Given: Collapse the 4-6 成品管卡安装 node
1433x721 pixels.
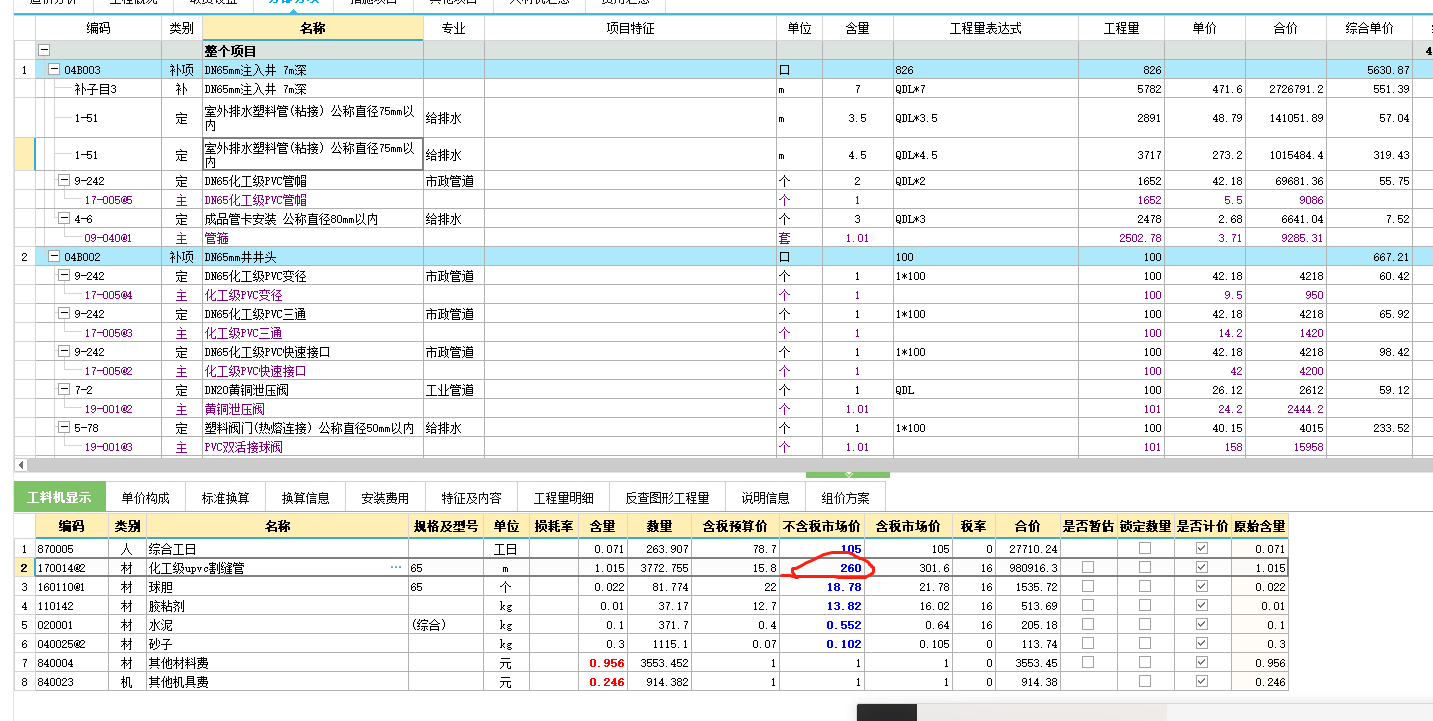Looking at the screenshot, I should coord(64,219).
